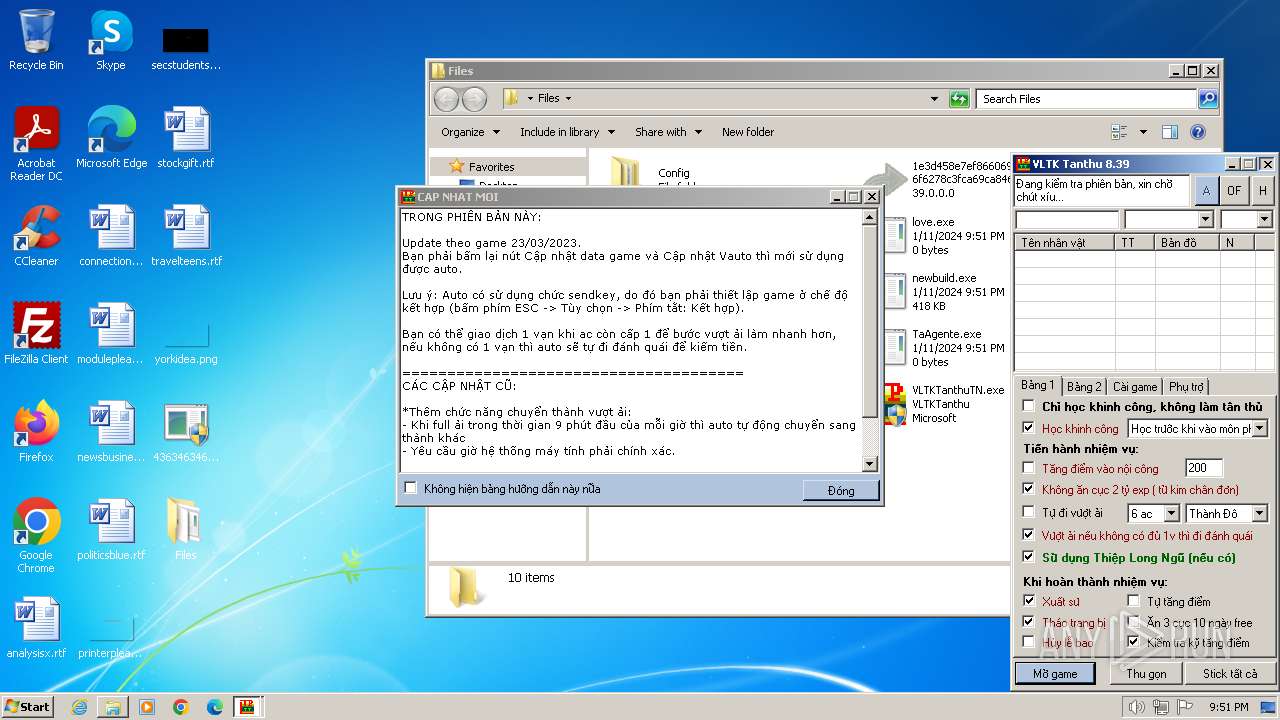Switch to the 'Bảng 1' tab
This screenshot has height=720, width=1280.
[x=1037, y=385]
